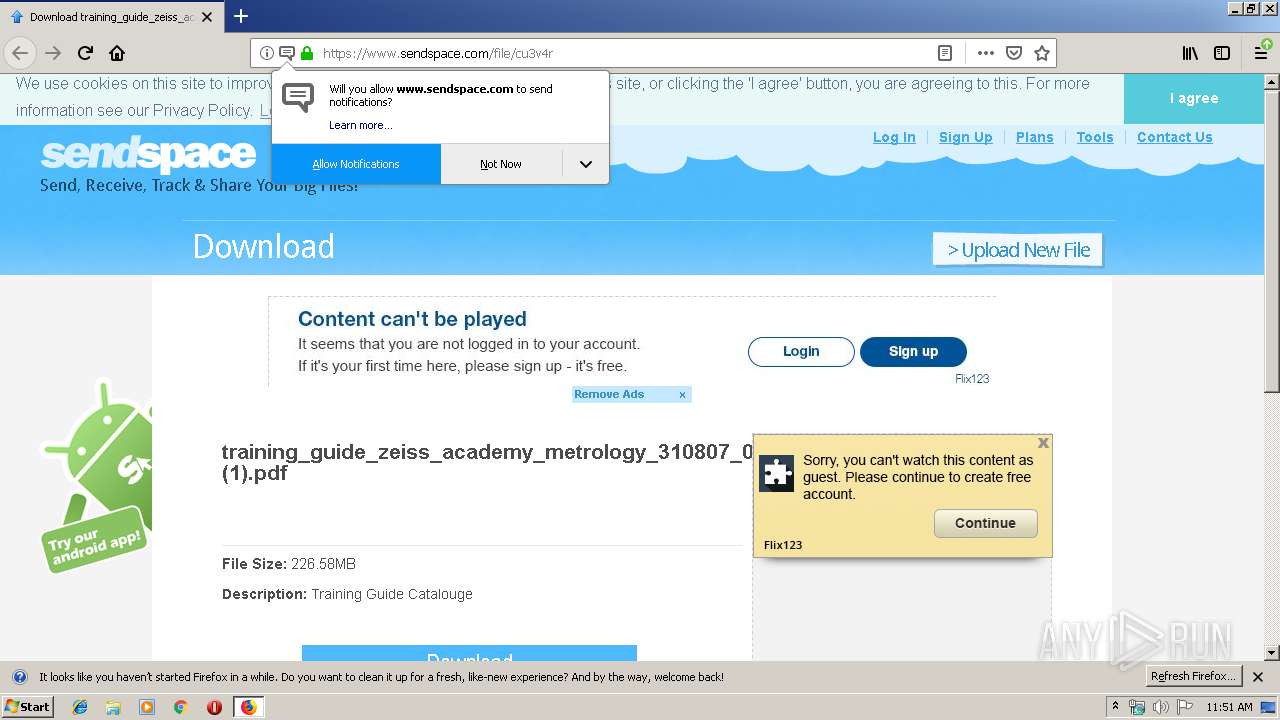Click the address bar URL field
The height and width of the screenshot is (720, 1280).
[x=625, y=53]
